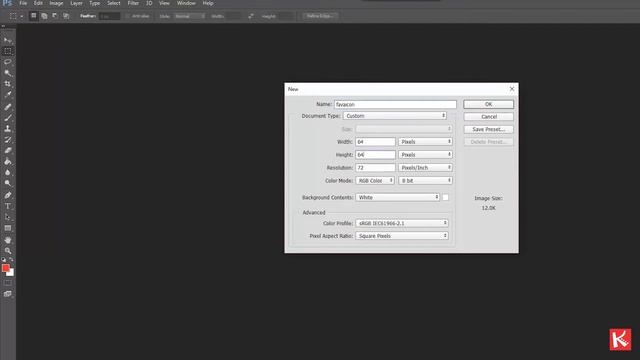Open the File menu
Image resolution: width=640 pixels, height=360 pixels.
click(23, 3)
